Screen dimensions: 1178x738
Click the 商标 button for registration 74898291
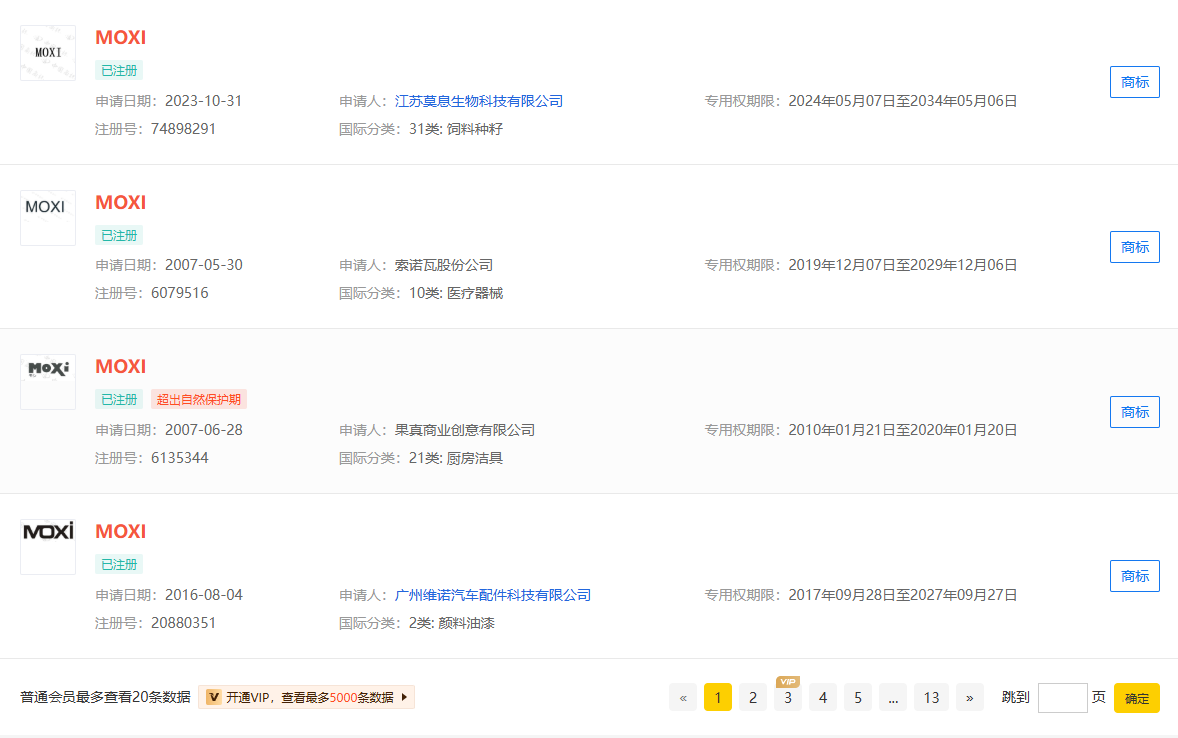(x=1134, y=82)
